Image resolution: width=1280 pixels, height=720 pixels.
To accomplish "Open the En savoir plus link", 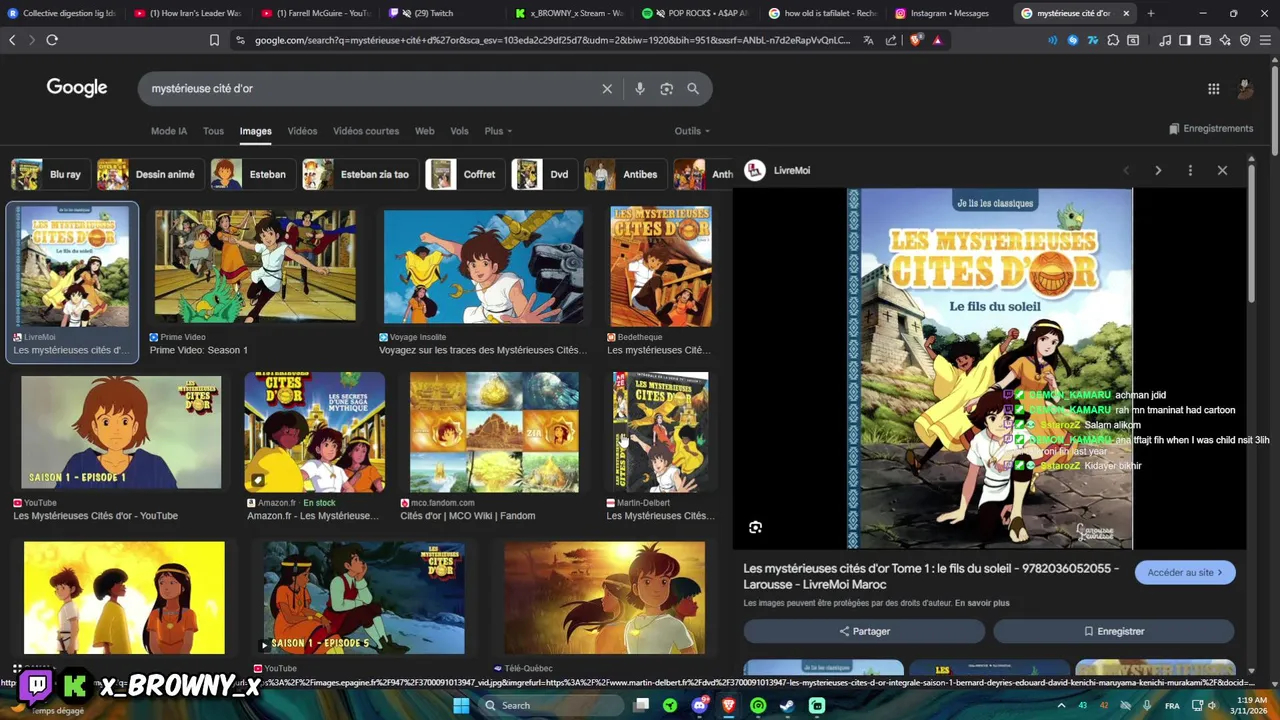I will (x=982, y=603).
